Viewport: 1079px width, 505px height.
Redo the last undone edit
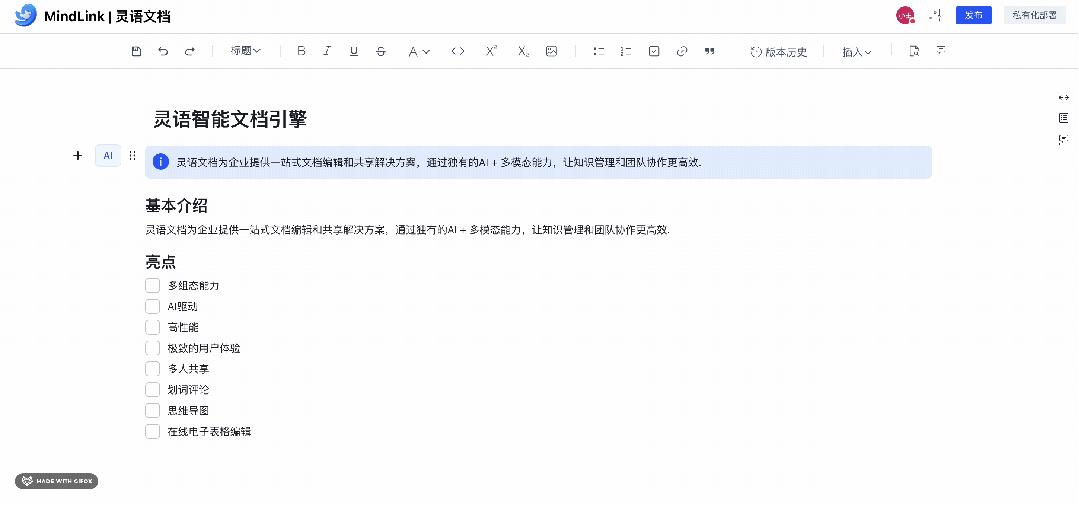click(190, 52)
